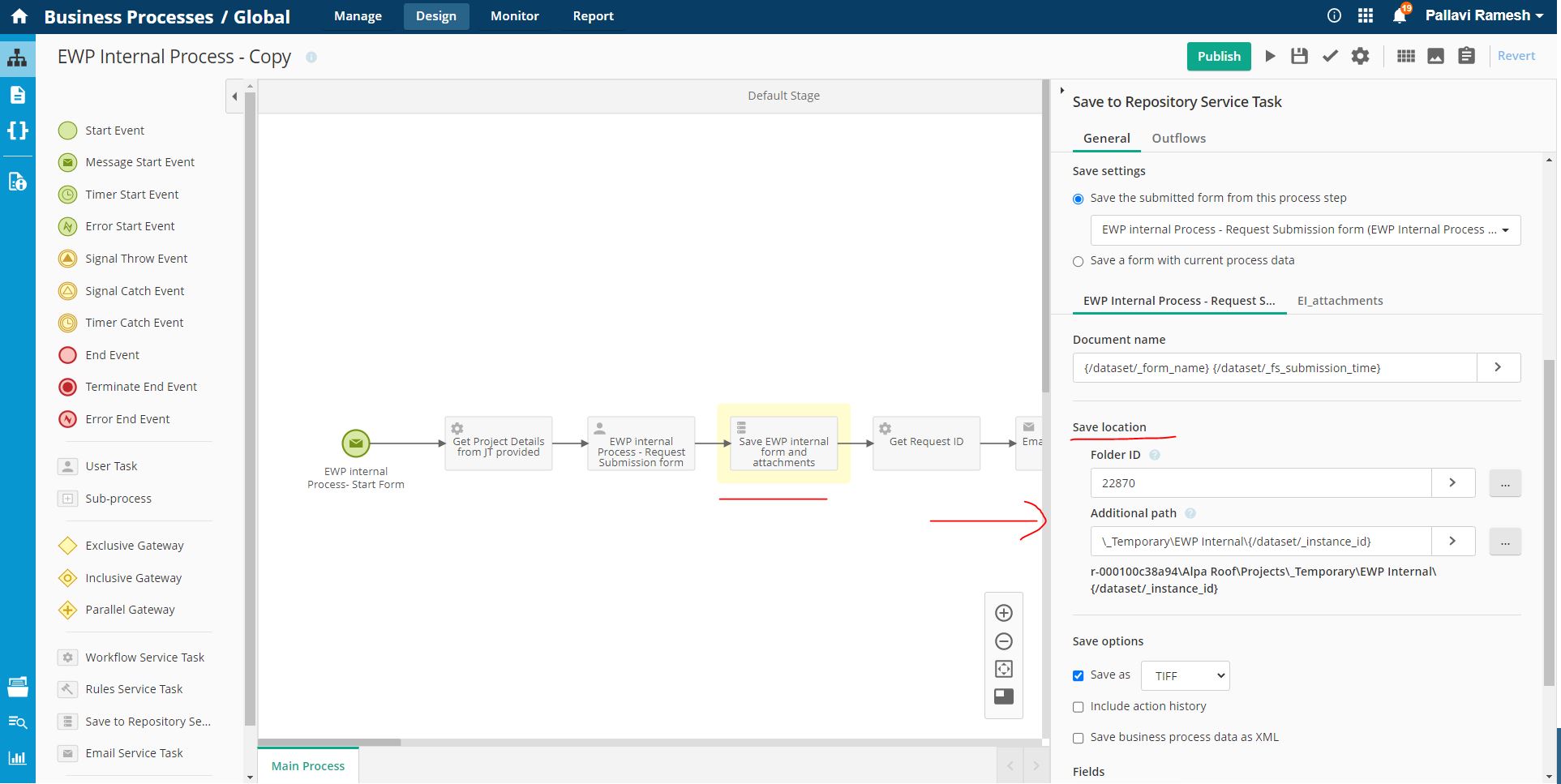The width and height of the screenshot is (1561, 784).
Task: Enable Include action history checkbox
Action: [1078, 707]
